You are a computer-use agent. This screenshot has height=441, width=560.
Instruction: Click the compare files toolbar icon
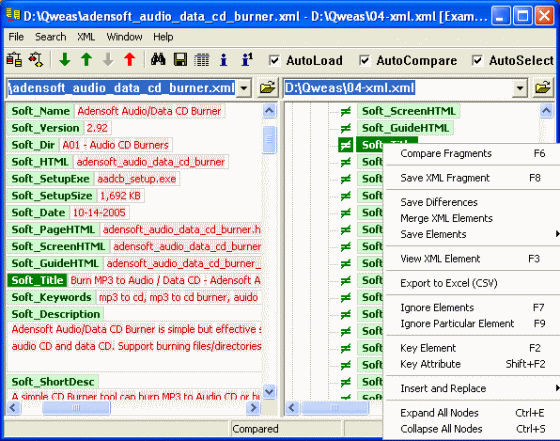point(14,60)
